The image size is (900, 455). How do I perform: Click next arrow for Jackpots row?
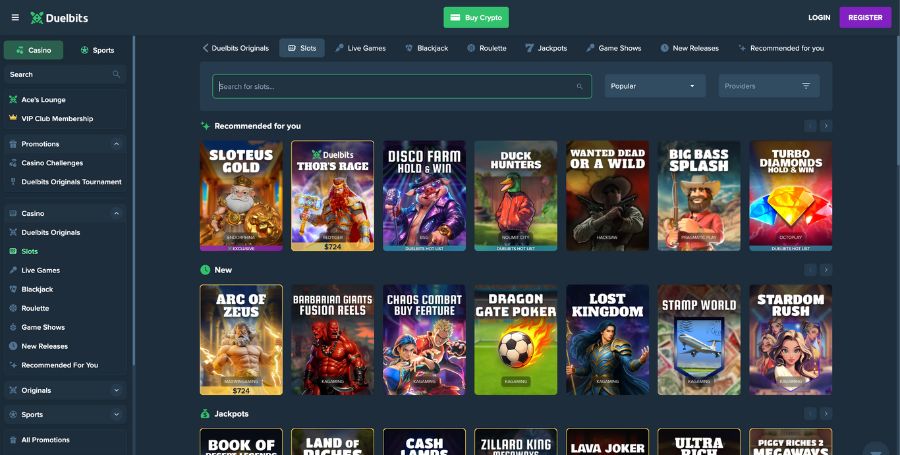point(826,414)
